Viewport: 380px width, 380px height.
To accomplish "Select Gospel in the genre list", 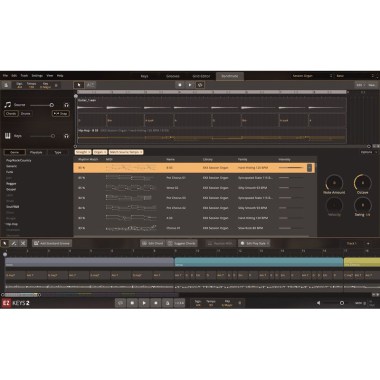I will pyautogui.click(x=11, y=189).
